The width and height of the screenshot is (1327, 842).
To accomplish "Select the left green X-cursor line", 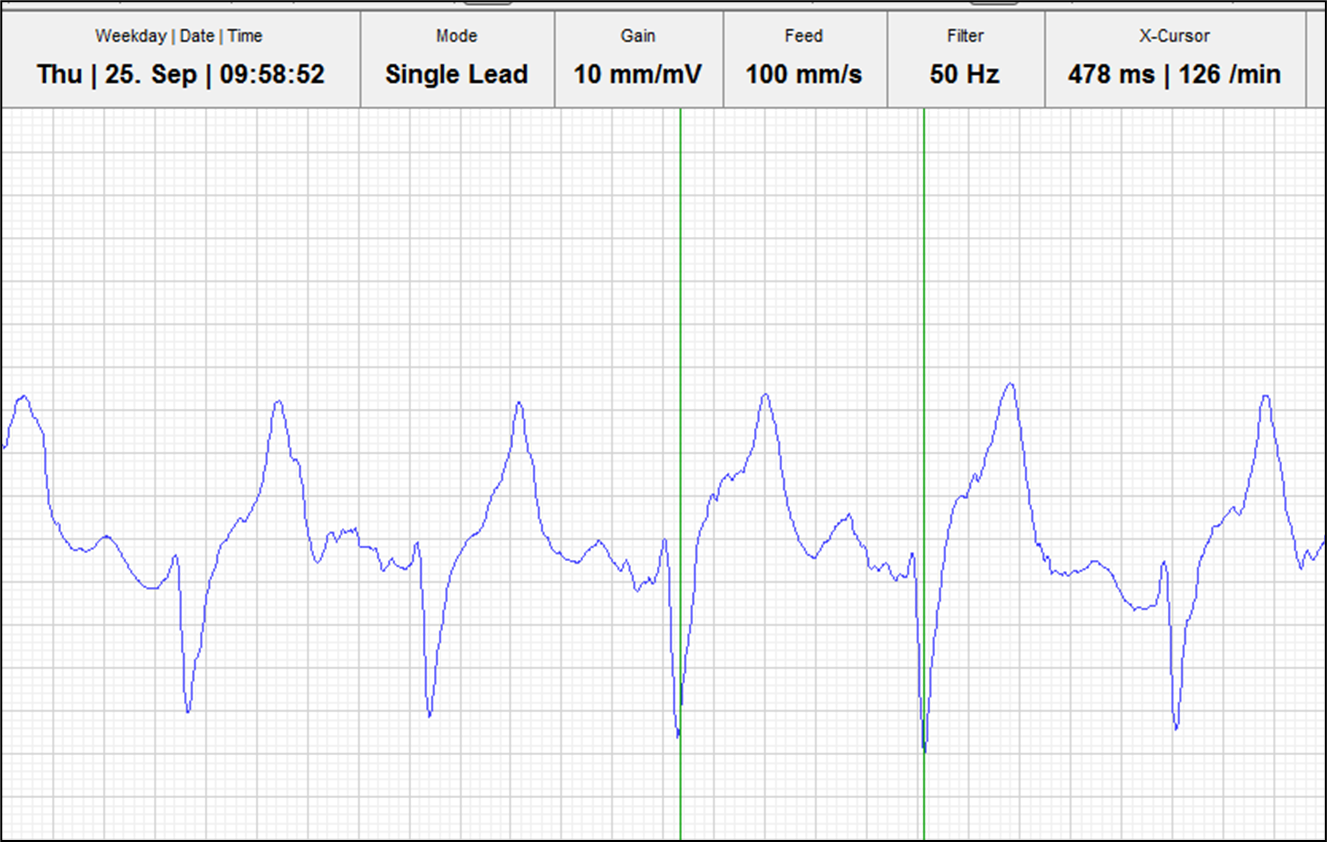I will point(680,300).
